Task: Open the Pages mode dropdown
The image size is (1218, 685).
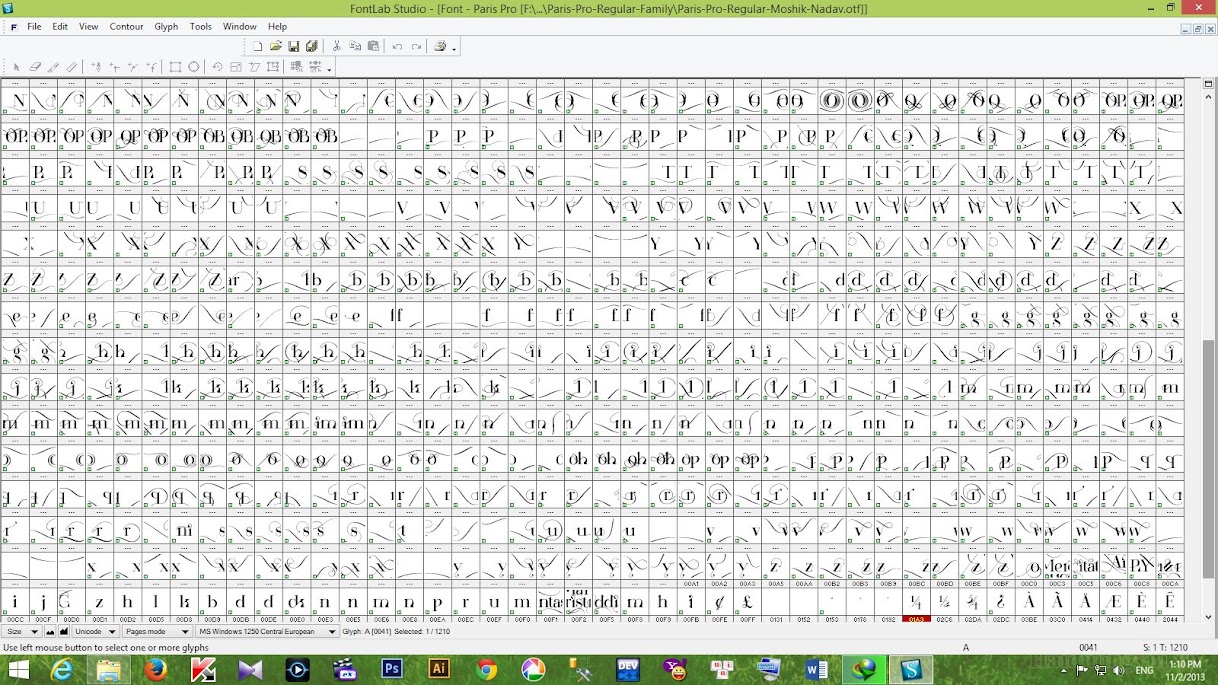Action: pos(156,632)
